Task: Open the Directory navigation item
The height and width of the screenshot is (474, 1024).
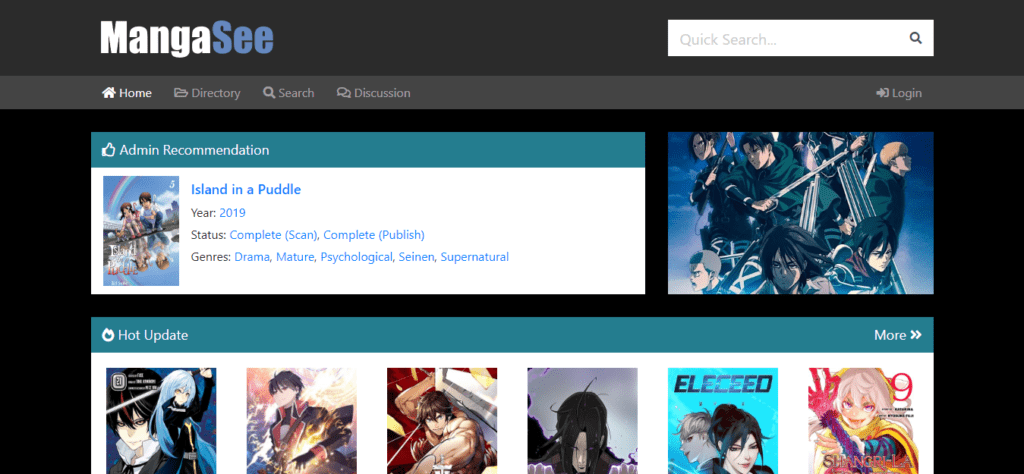Action: tap(207, 93)
